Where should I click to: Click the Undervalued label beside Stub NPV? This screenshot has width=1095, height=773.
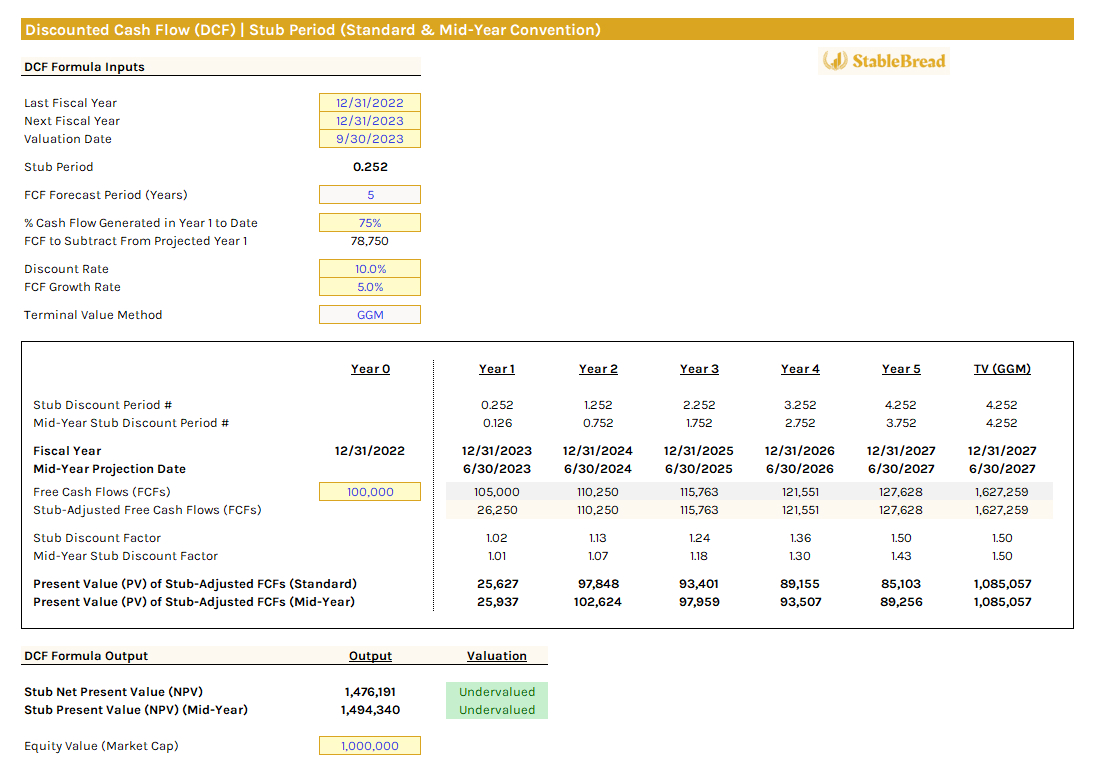496,691
